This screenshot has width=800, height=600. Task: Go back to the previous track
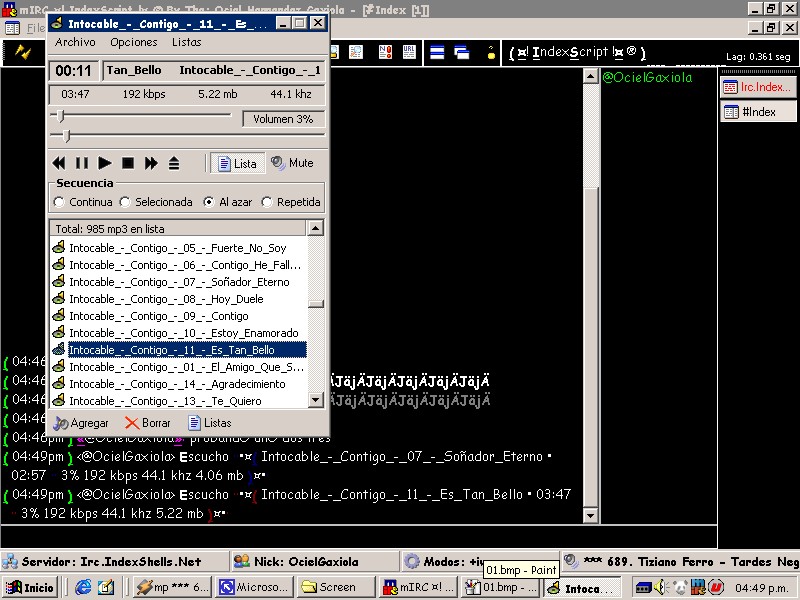(59, 163)
